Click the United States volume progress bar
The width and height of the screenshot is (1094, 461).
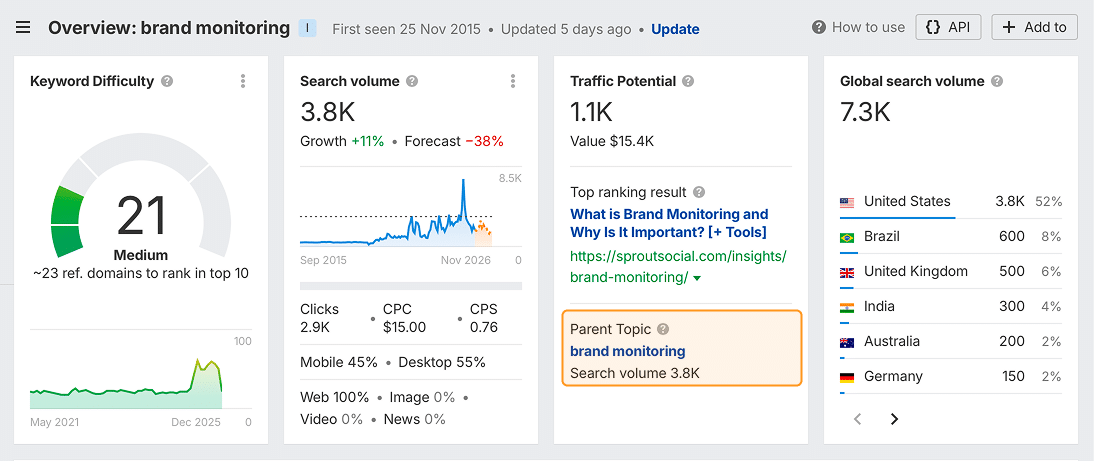[x=898, y=218]
